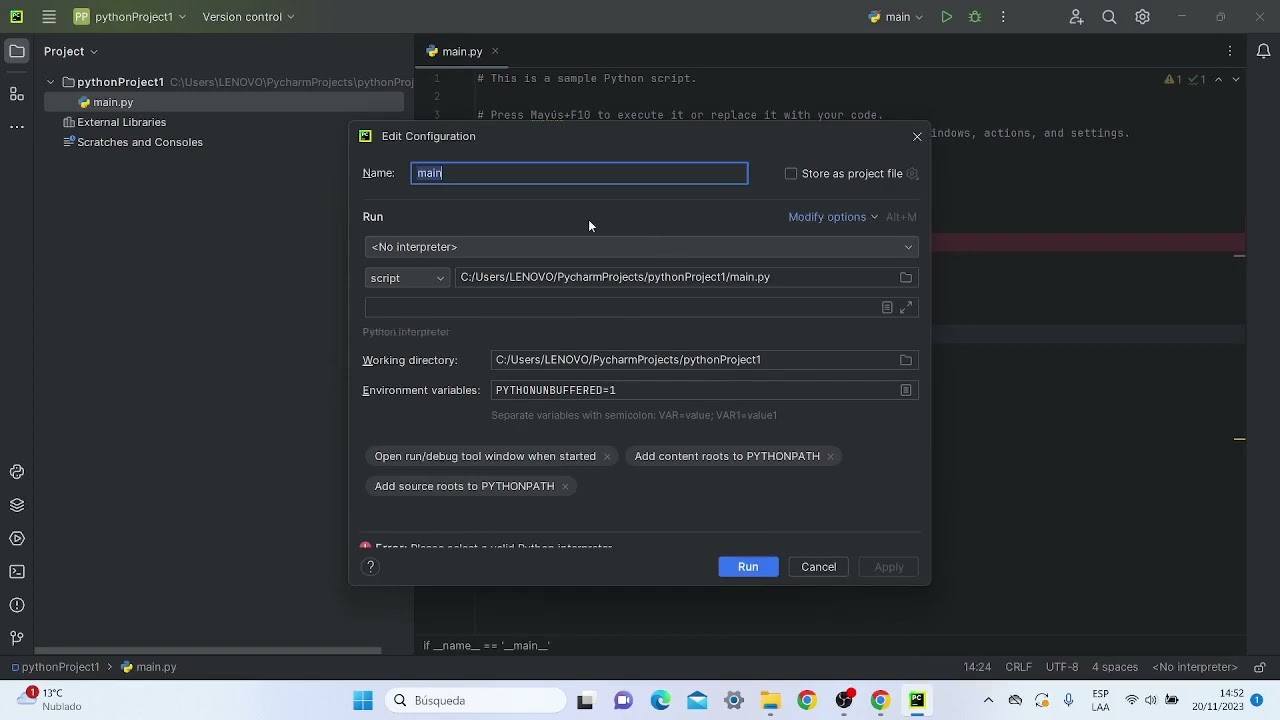
Task: Select main.py in project tree
Action: point(112,102)
